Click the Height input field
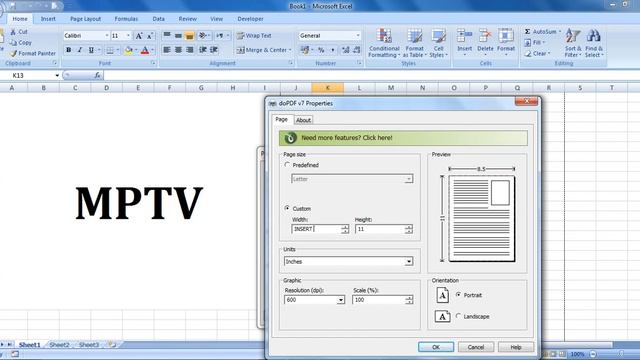The height and width of the screenshot is (360, 640). coord(380,229)
